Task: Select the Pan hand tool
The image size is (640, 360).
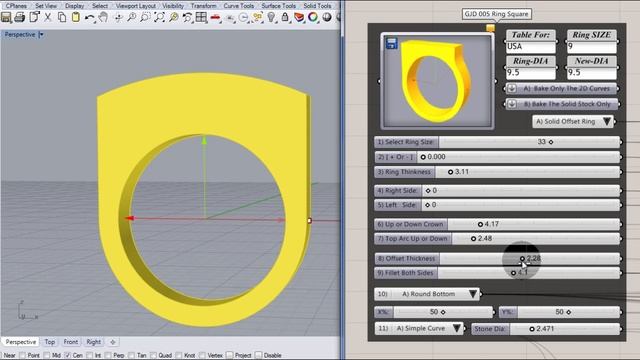Action: point(103,18)
